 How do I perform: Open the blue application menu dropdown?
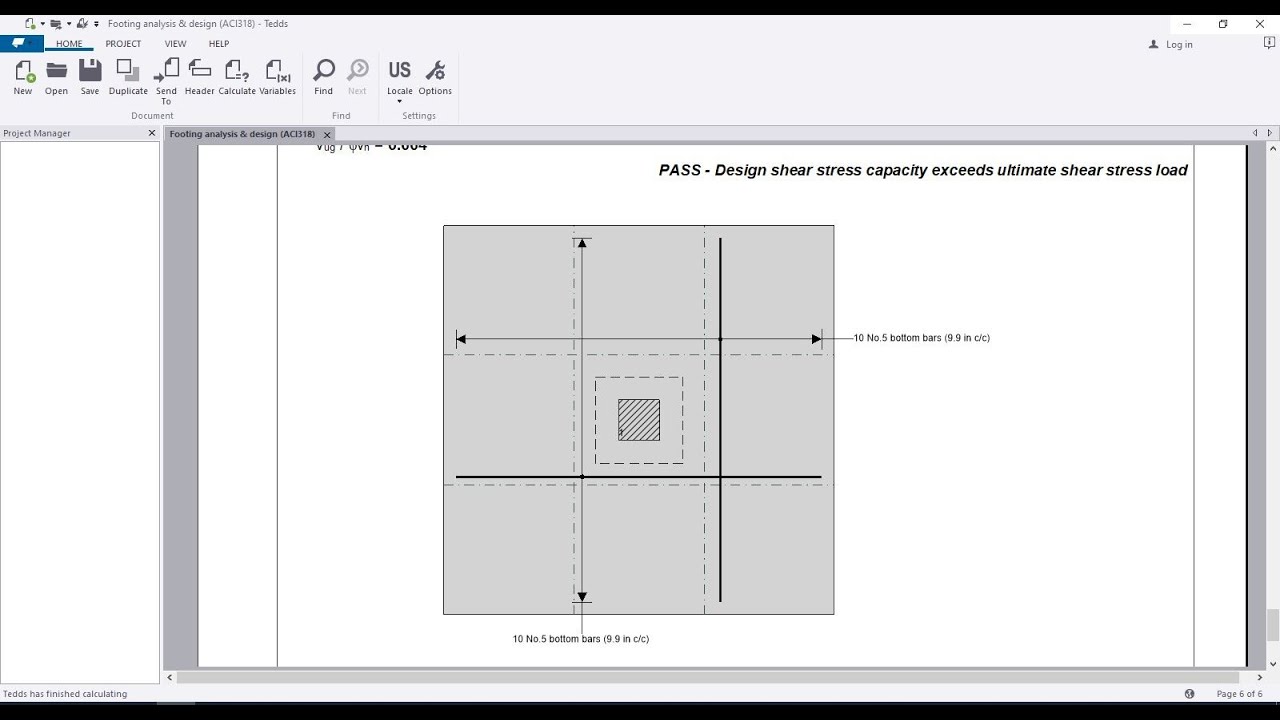coord(21,44)
